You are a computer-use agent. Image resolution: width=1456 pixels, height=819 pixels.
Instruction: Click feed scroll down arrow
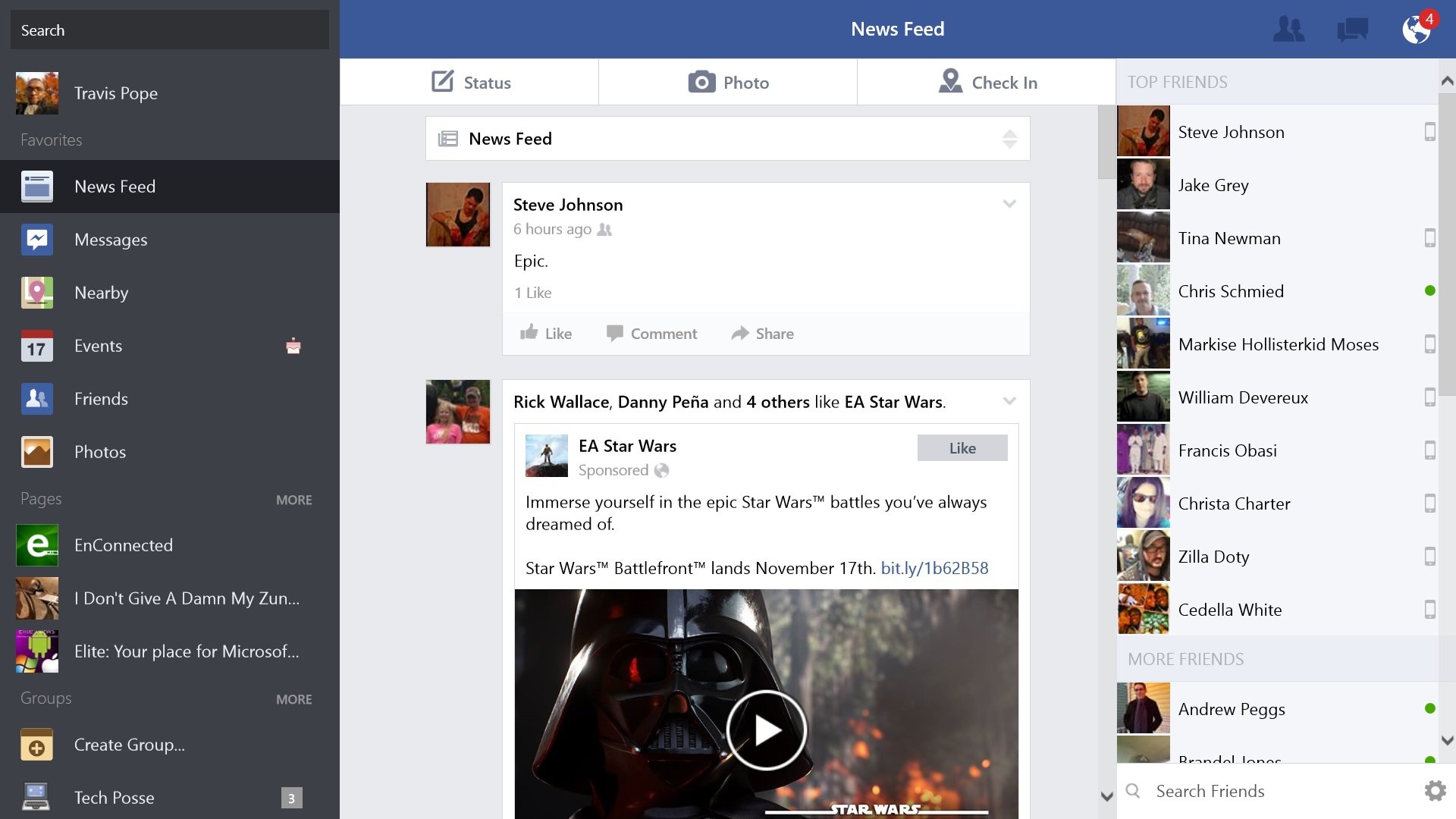pos(1106,796)
